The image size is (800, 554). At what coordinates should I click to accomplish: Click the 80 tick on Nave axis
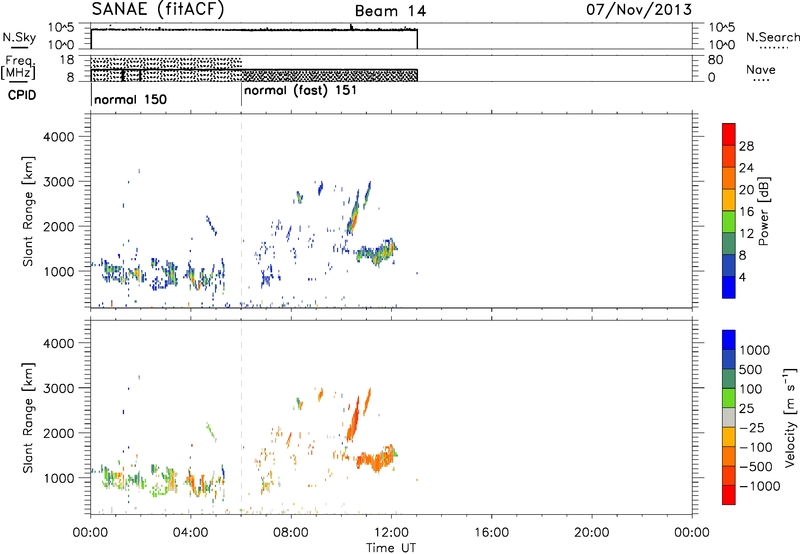(715, 60)
